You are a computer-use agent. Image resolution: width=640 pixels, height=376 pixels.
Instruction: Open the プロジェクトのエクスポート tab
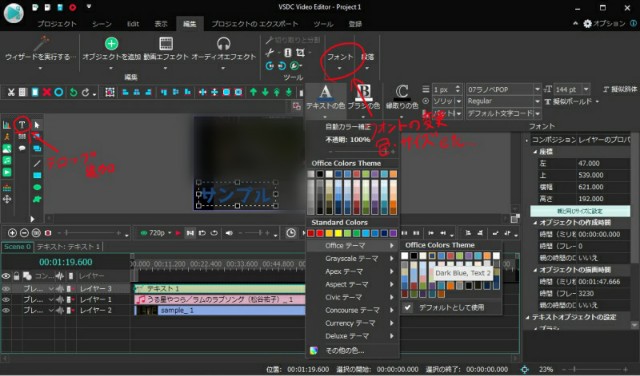click(255, 24)
